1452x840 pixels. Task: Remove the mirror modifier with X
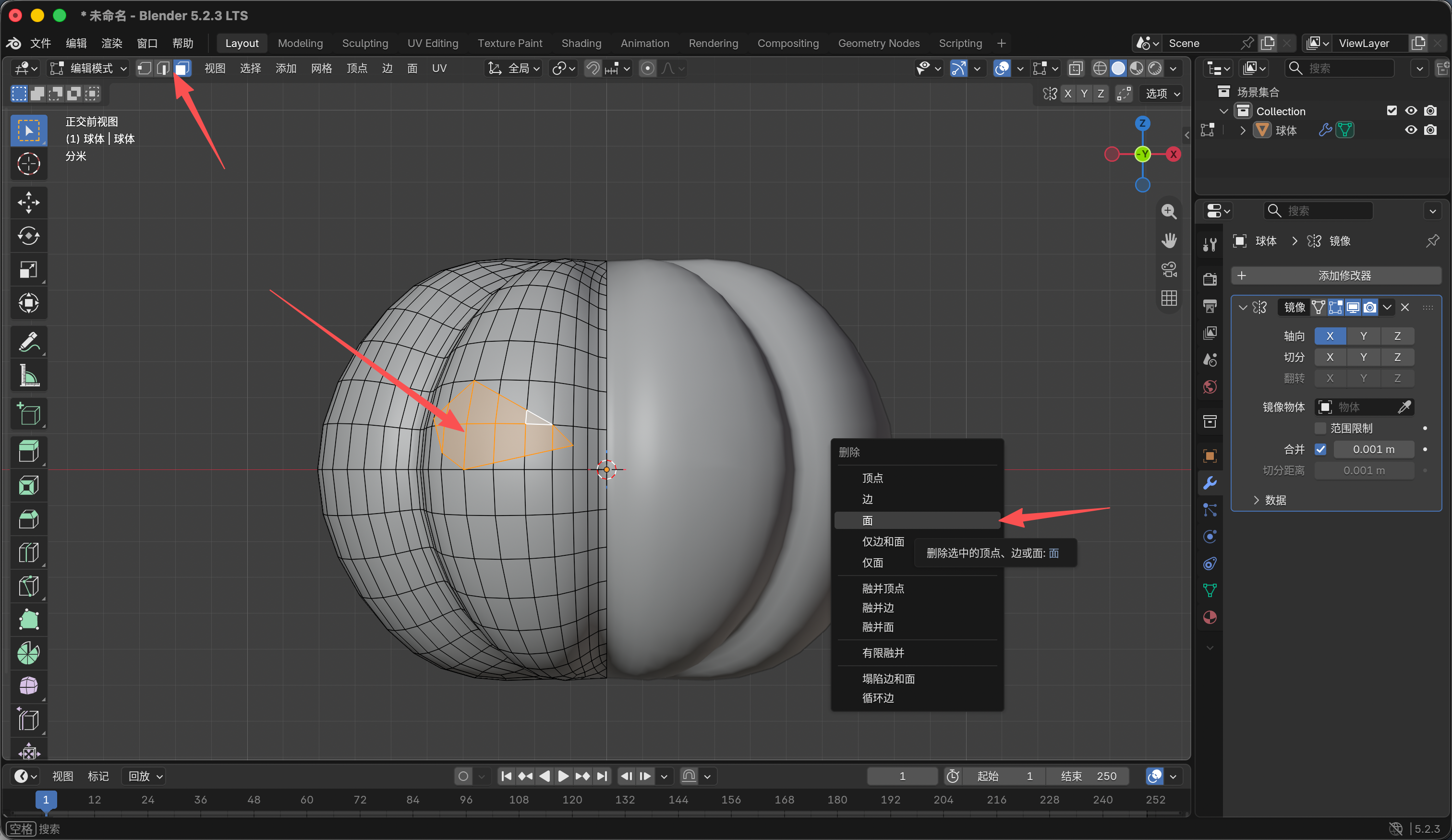pyautogui.click(x=1405, y=308)
